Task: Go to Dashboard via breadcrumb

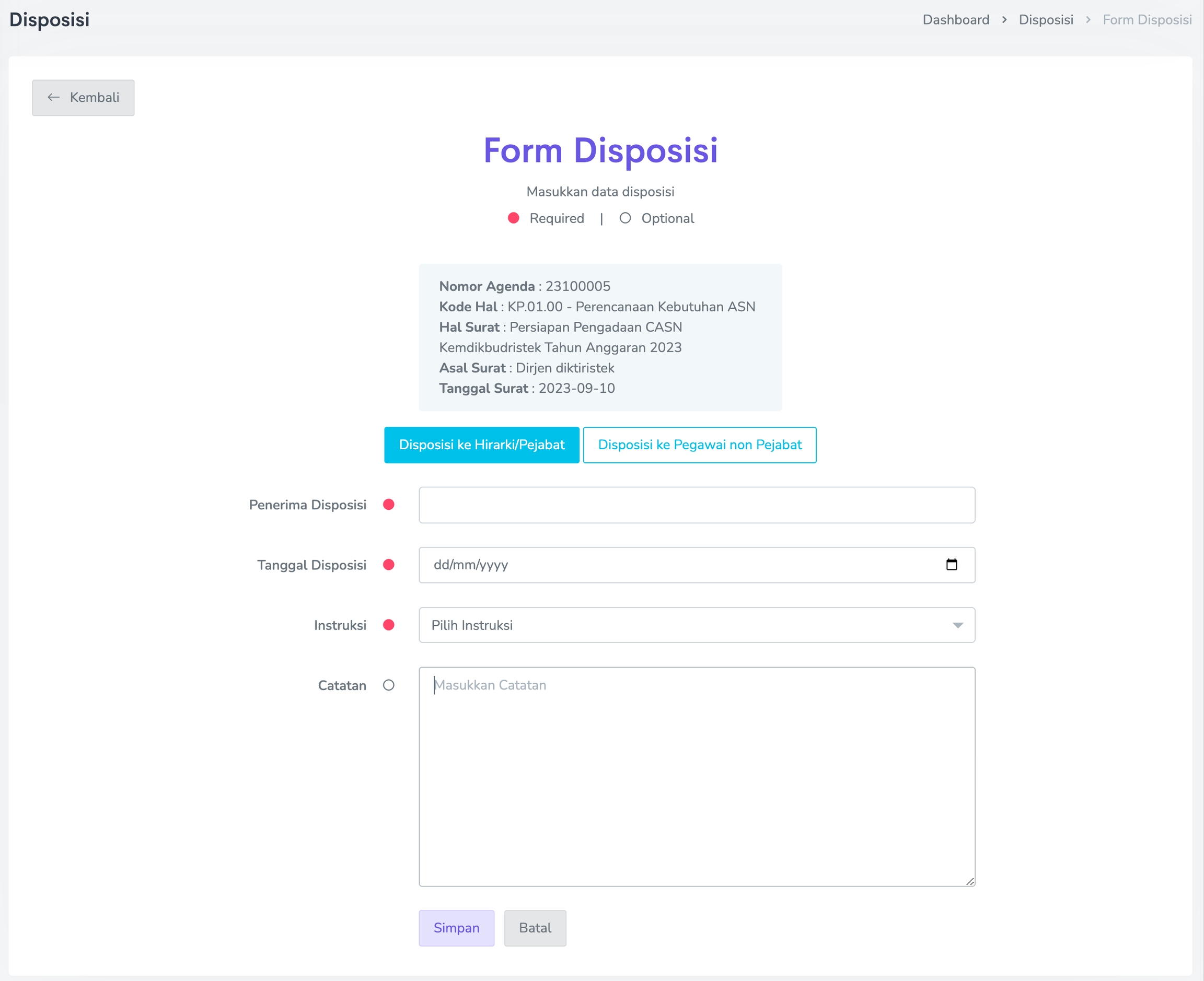Action: 956,20
